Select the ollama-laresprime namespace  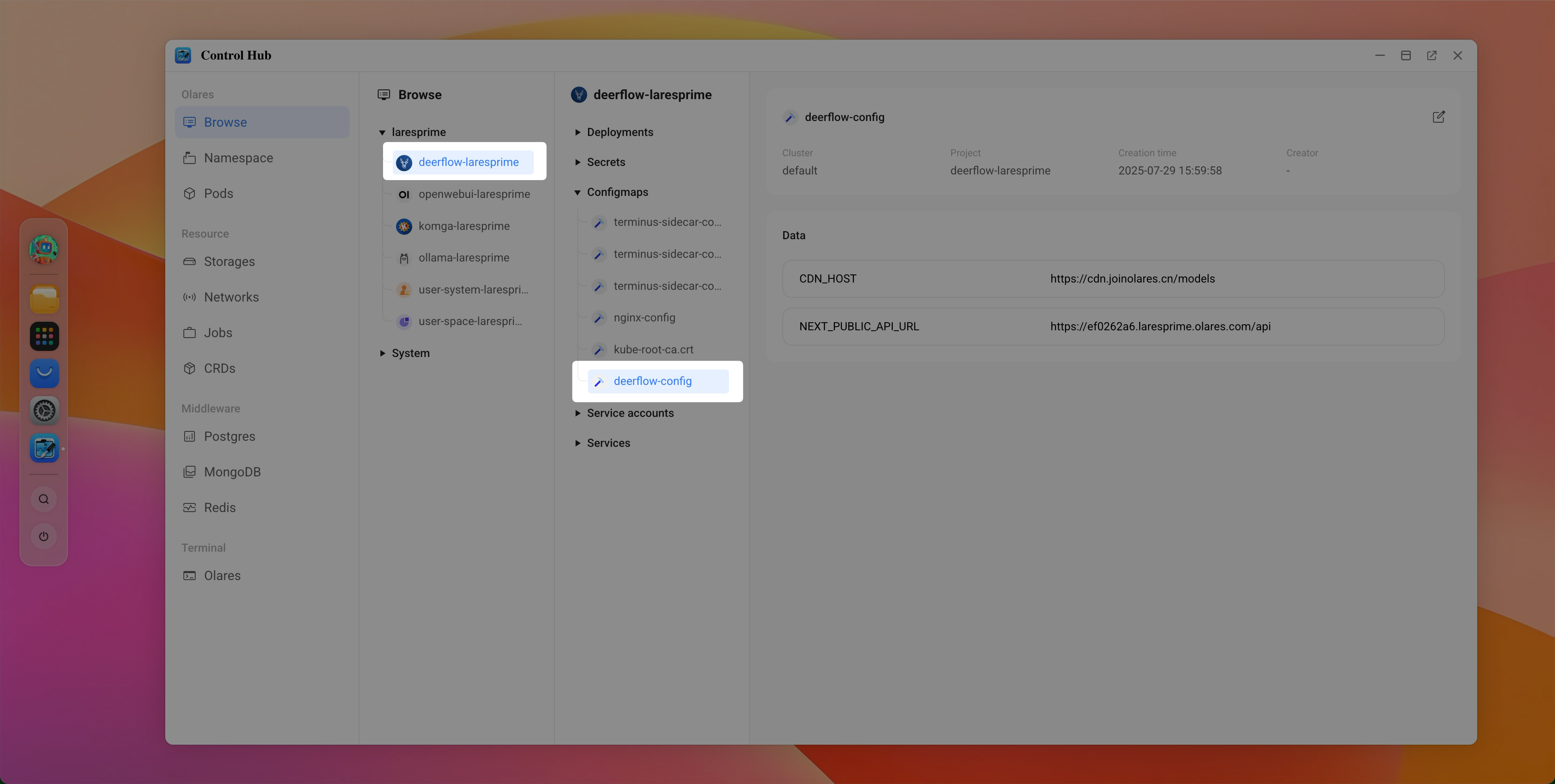pos(464,258)
